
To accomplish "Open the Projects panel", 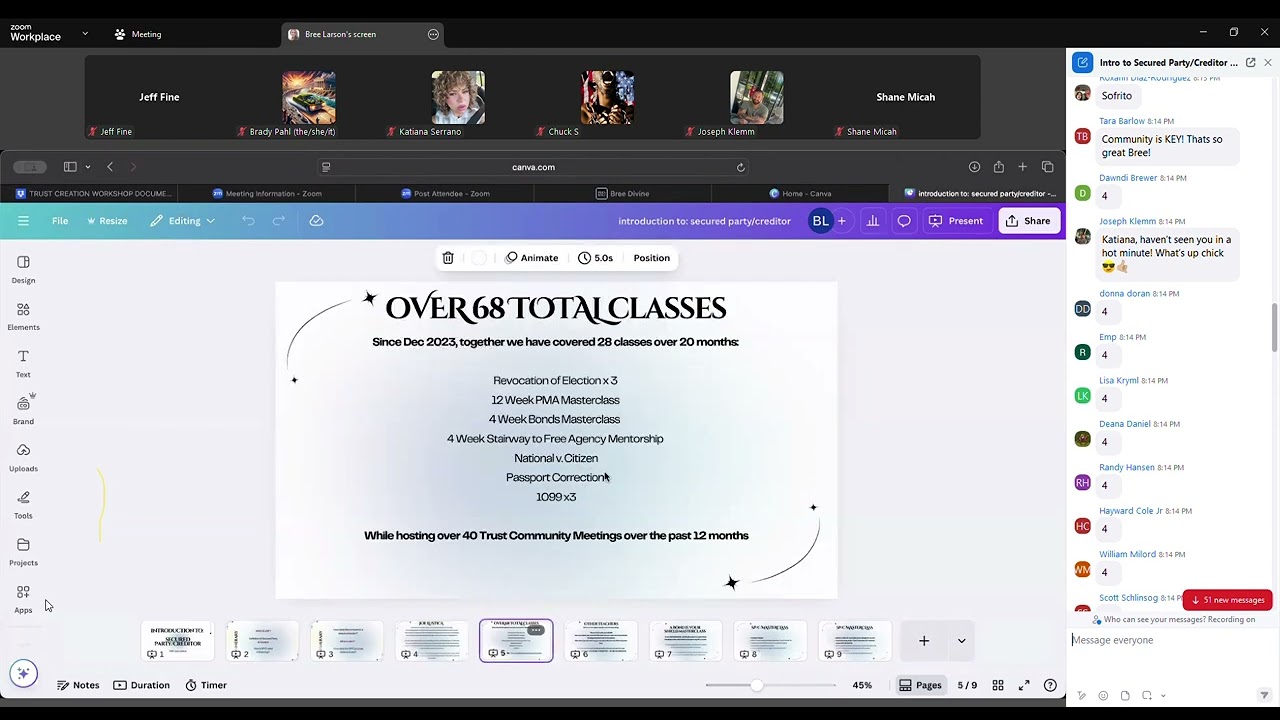I will coord(23,551).
